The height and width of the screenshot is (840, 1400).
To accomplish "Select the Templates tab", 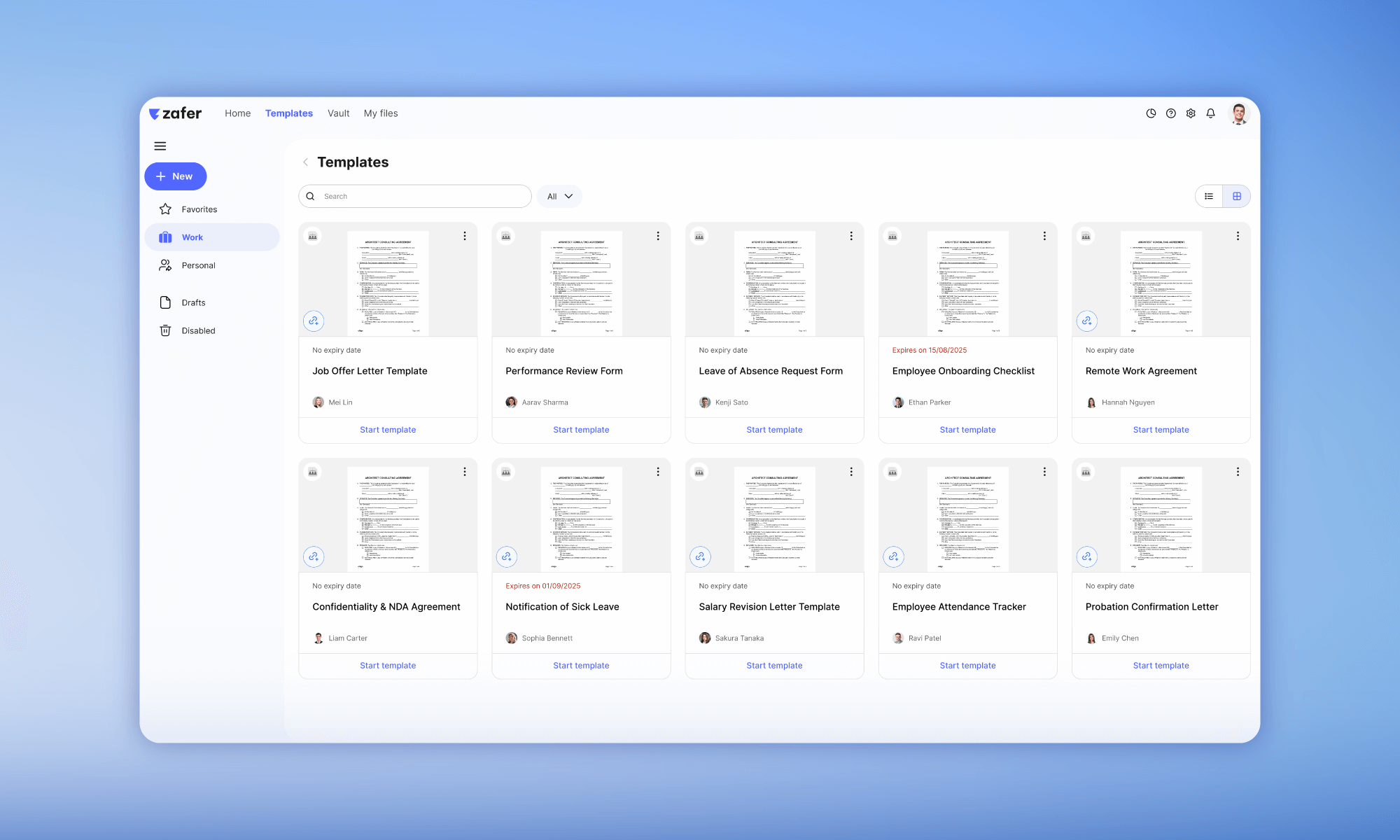I will point(289,113).
